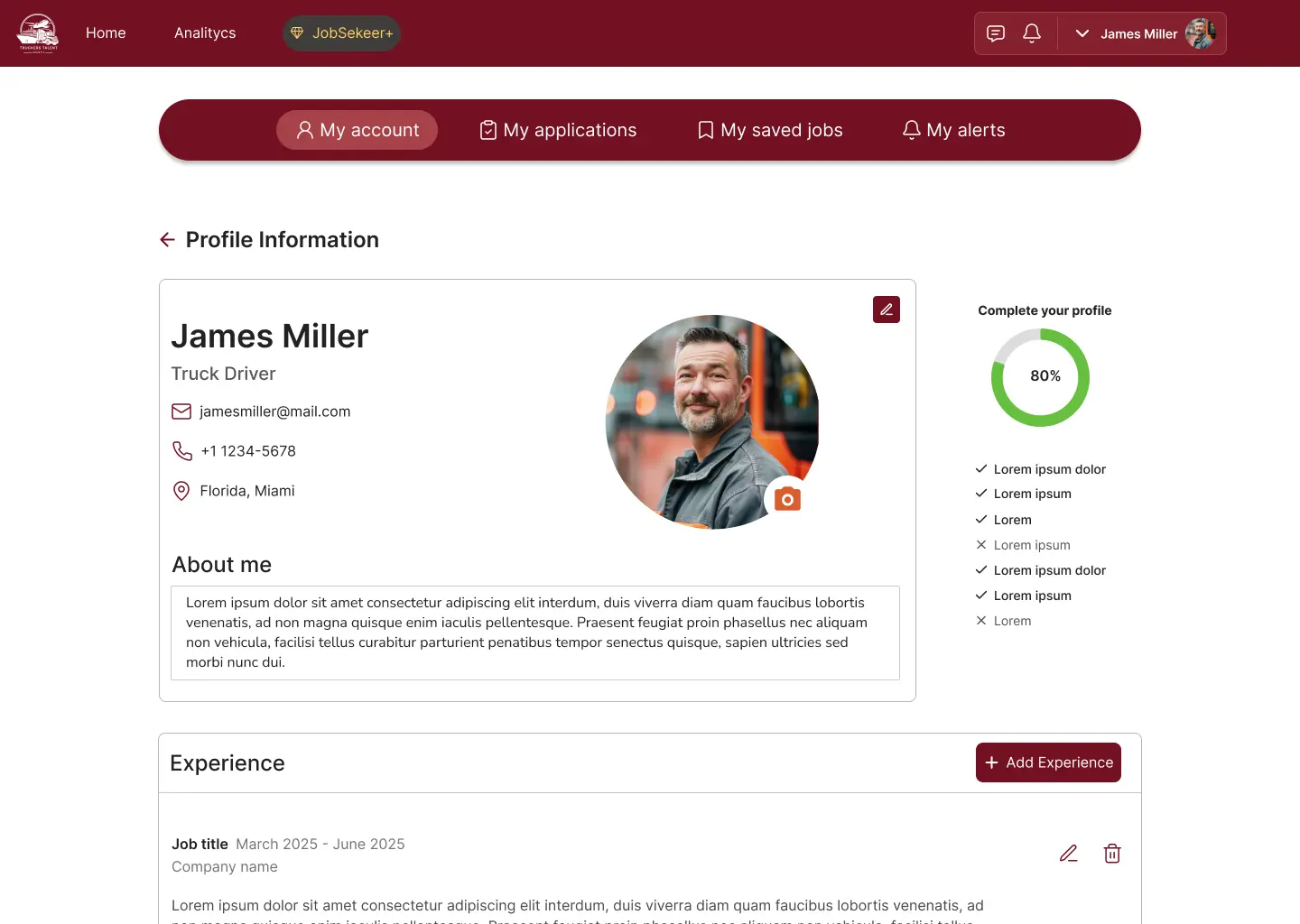Expand the James Miller account dropdown

click(1081, 33)
